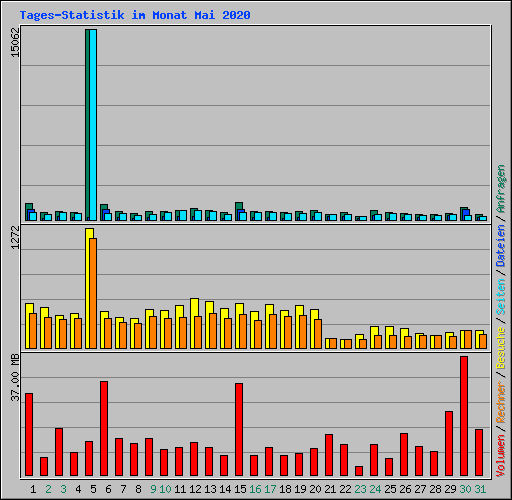Image resolution: width=512 pixels, height=500 pixels.
Task: Click day label 16 on the x-axis
Action: click(255, 489)
